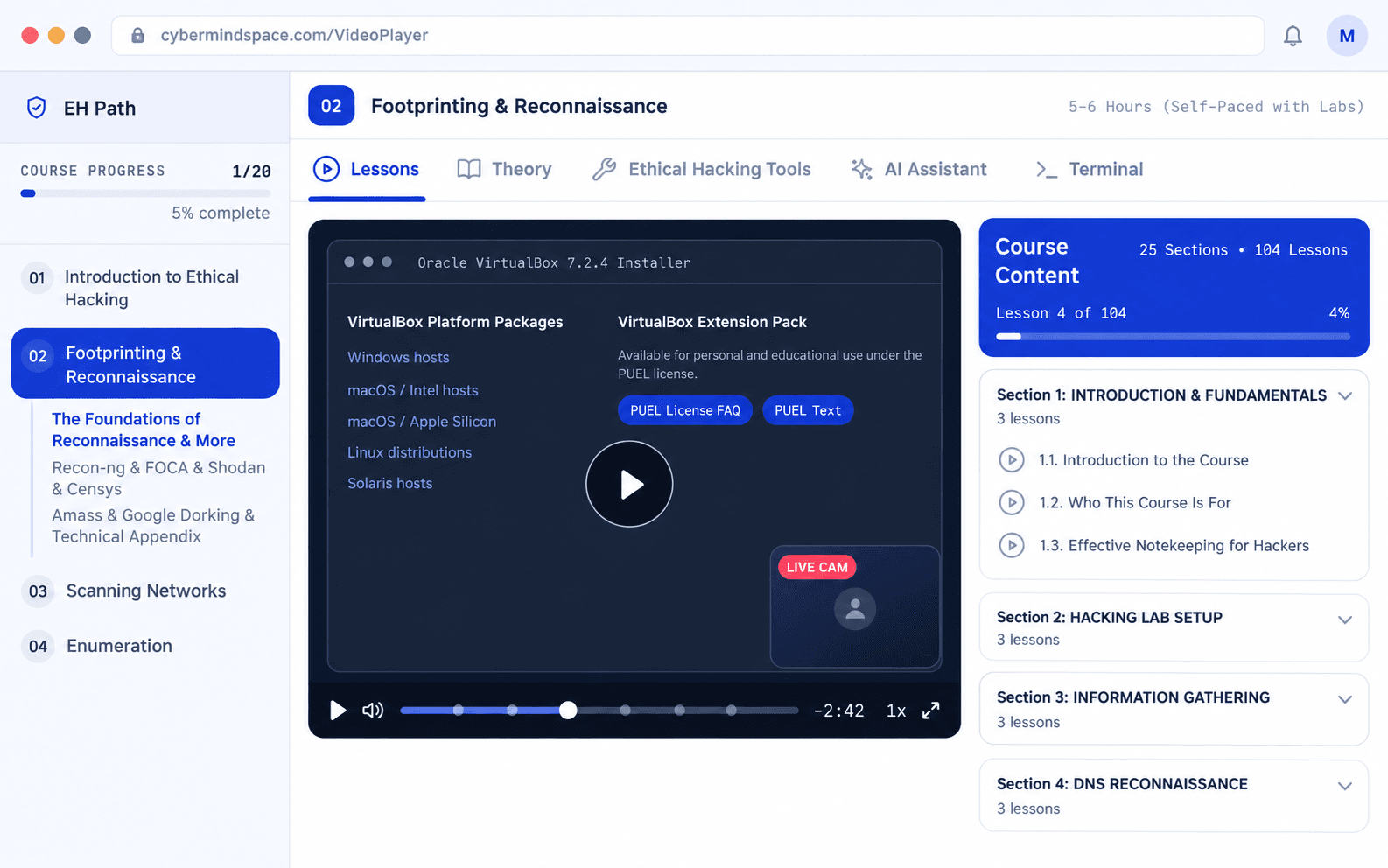The image size is (1388, 868).
Task: Expand Section 3 Information Gathering
Action: (x=1345, y=699)
